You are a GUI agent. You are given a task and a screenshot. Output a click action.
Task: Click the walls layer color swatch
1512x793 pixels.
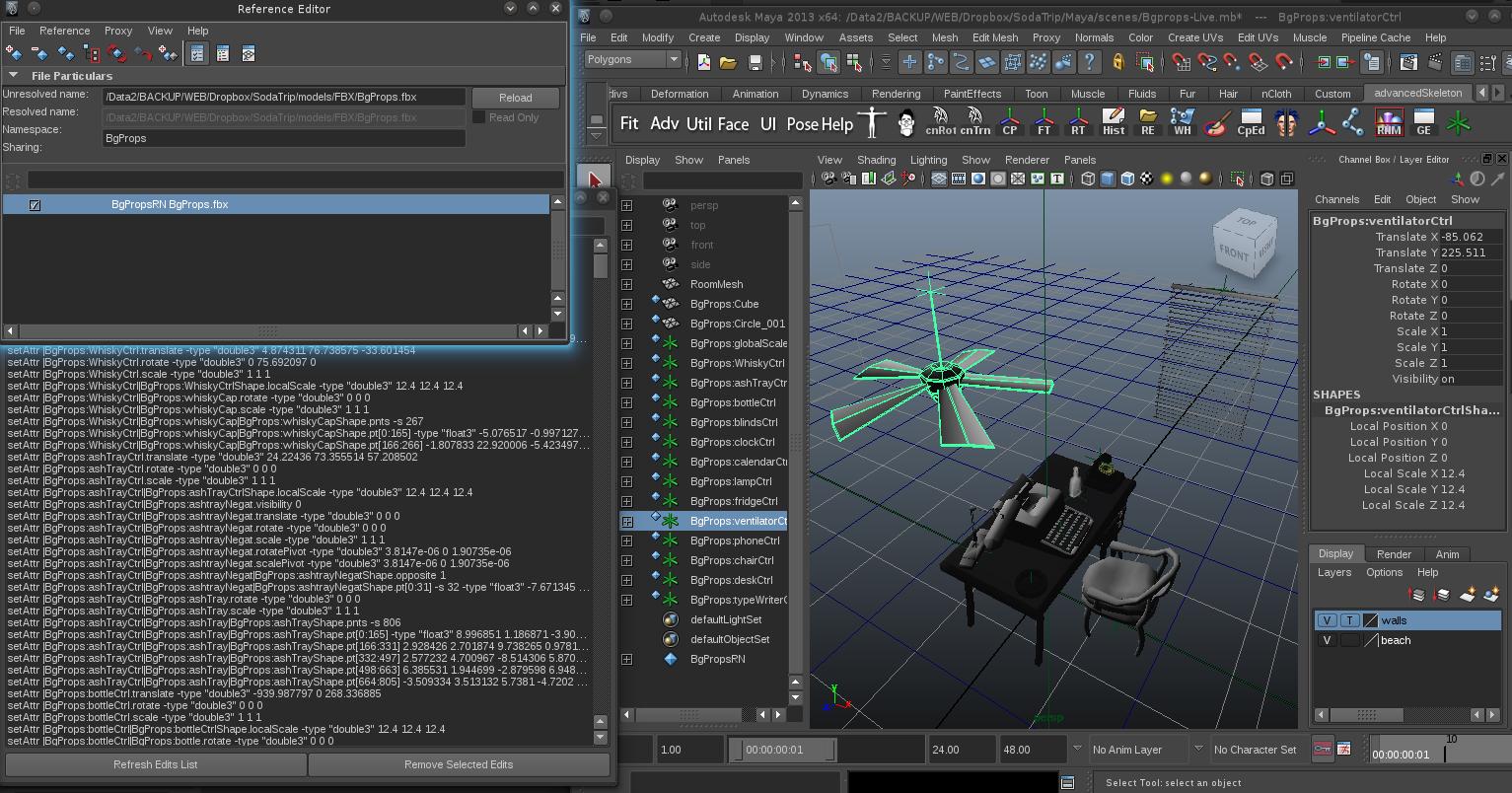(x=1370, y=620)
